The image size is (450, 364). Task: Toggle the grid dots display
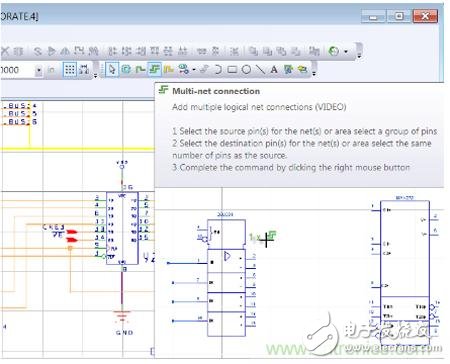point(70,70)
